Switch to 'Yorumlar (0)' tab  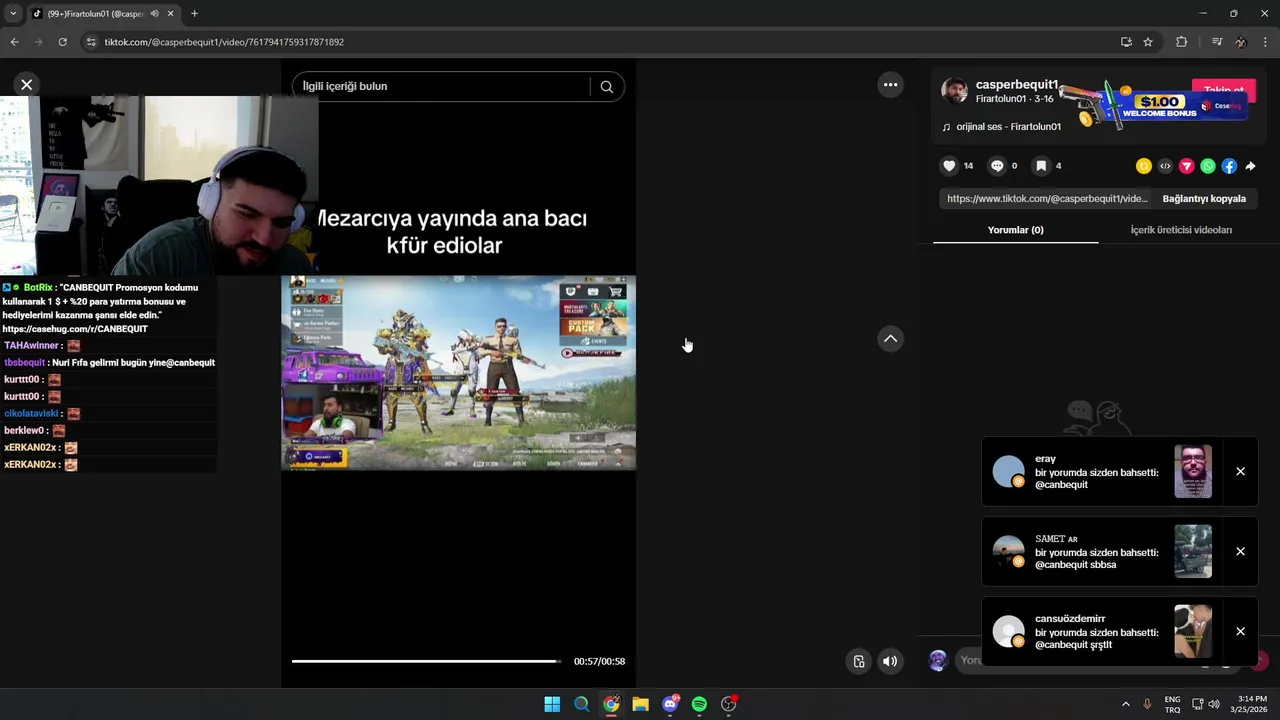1015,230
